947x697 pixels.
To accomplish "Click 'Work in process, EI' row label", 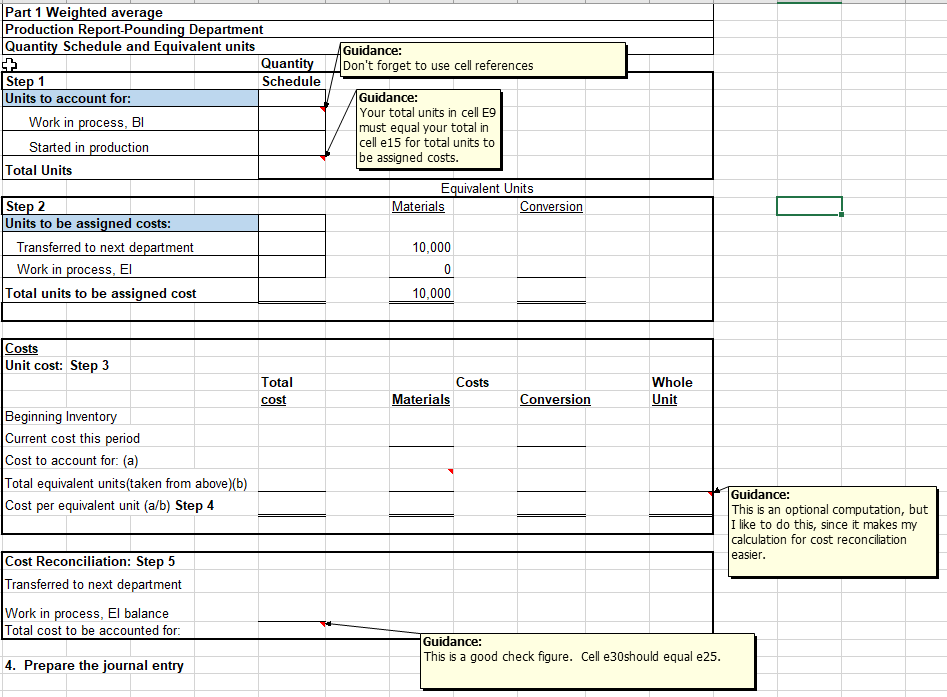I will [x=130, y=269].
